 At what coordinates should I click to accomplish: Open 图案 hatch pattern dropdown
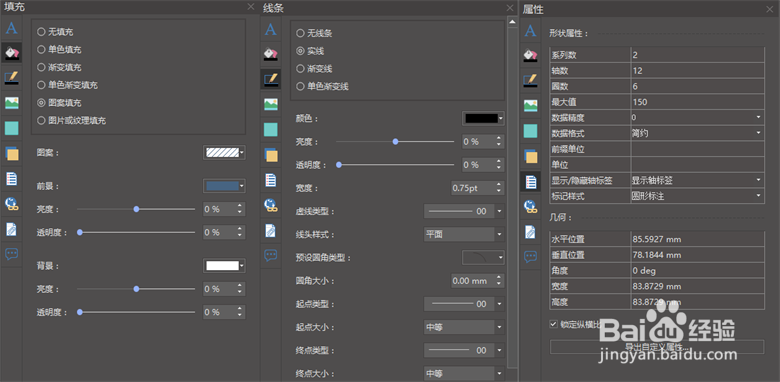[224, 153]
